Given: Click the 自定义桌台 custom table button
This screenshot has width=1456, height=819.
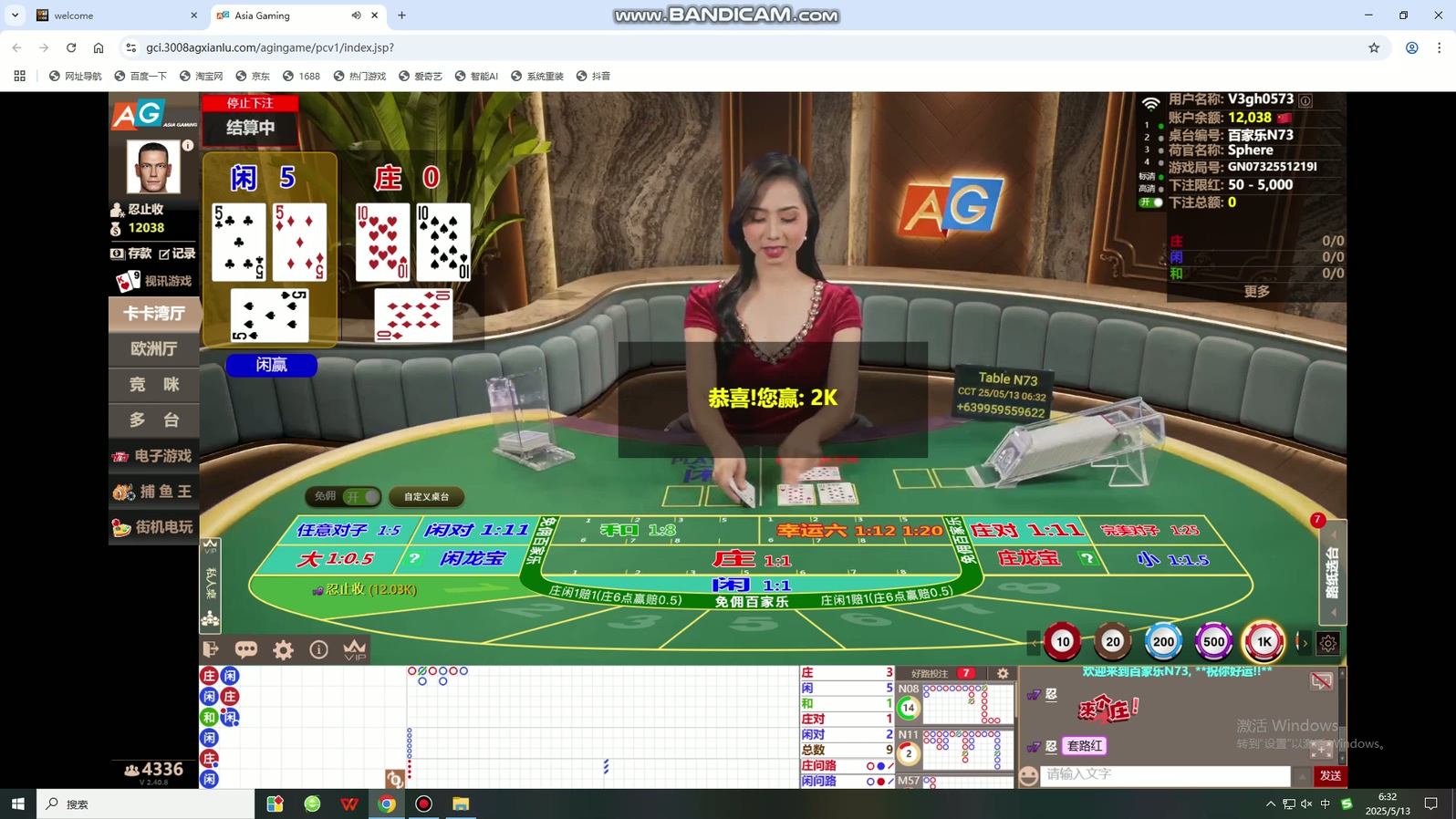Looking at the screenshot, I should (426, 496).
